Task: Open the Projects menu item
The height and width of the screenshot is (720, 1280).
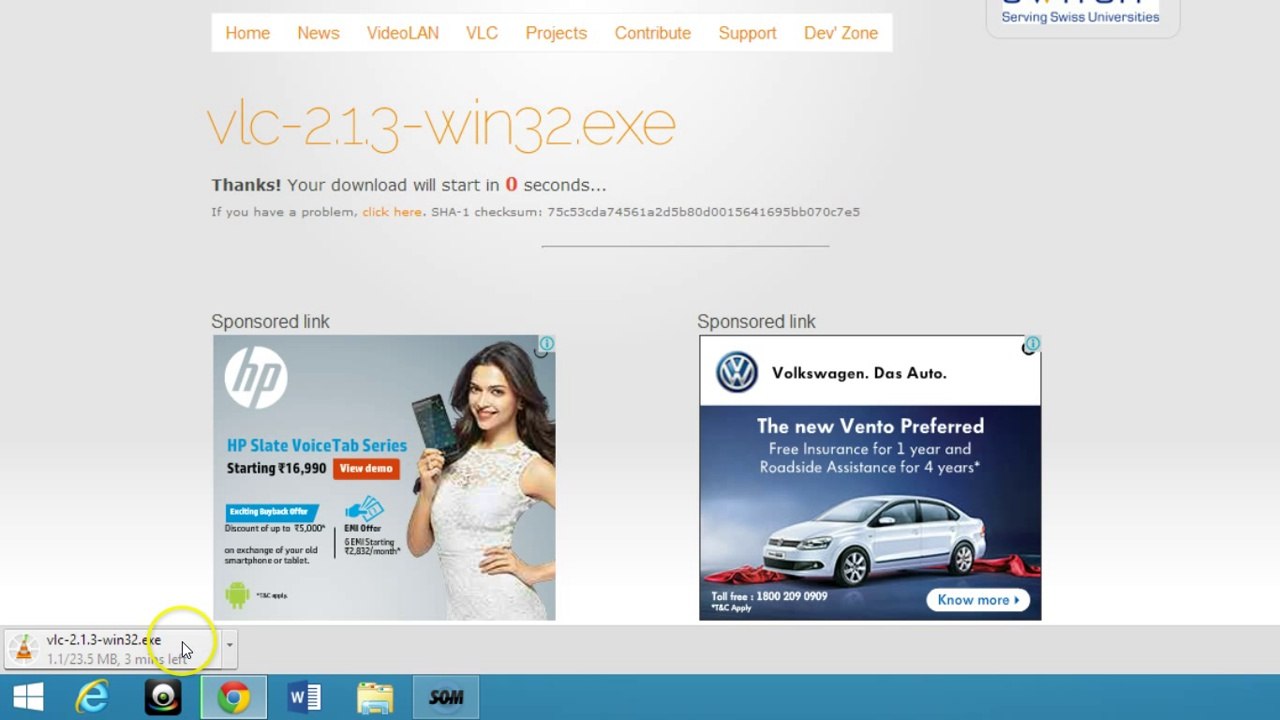Action: pyautogui.click(x=556, y=33)
